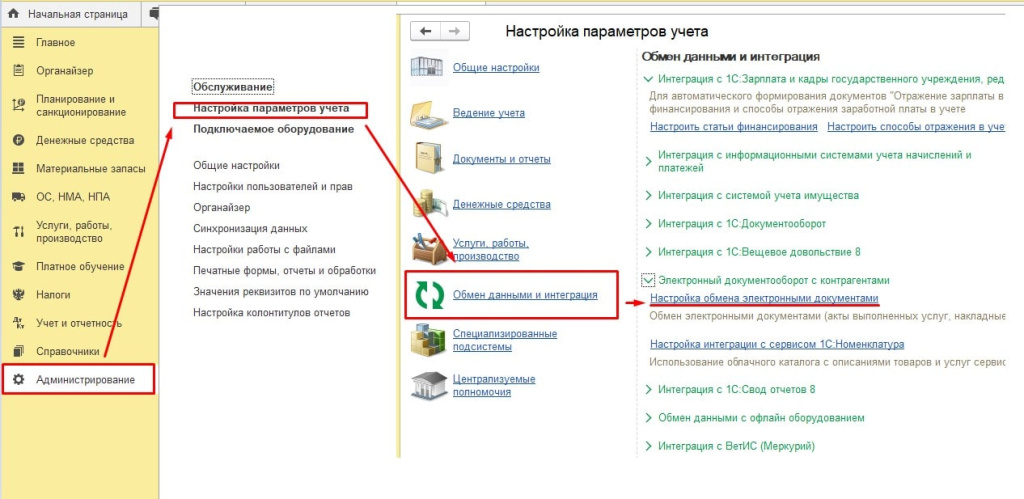Click the Централизуемые полномочия bank building icon
This screenshot has height=499, width=1024.
428,385
